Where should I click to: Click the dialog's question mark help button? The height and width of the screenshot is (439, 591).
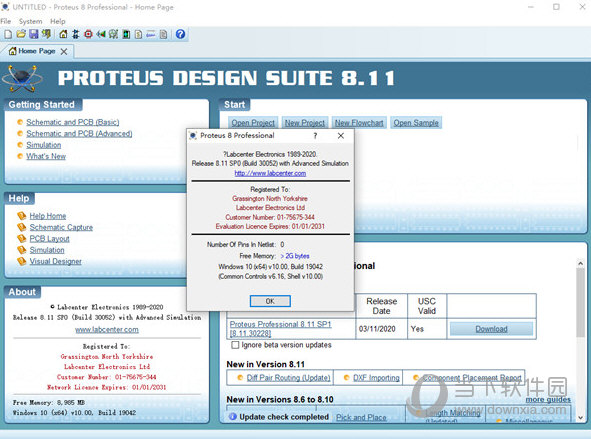[315, 136]
